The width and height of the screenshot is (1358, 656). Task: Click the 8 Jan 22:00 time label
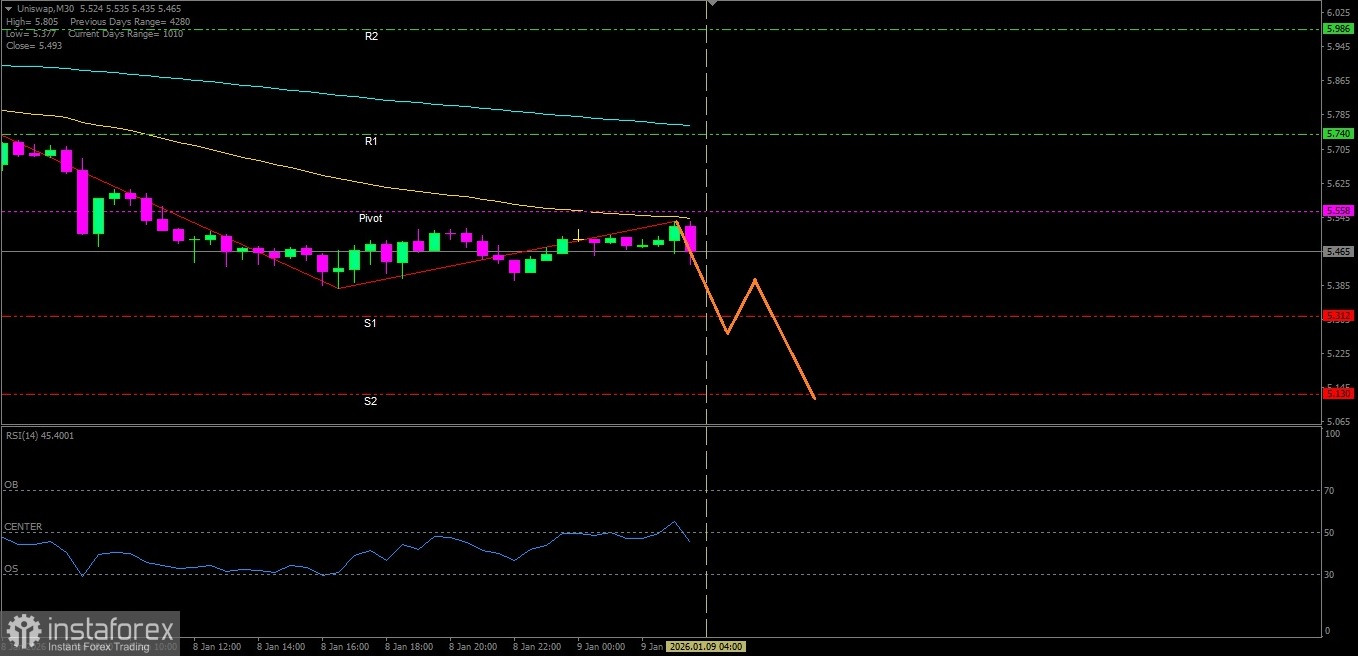coord(537,647)
